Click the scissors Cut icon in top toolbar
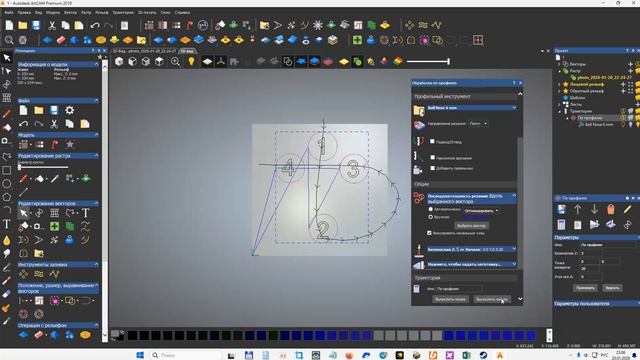640x360 pixels. 52,25
